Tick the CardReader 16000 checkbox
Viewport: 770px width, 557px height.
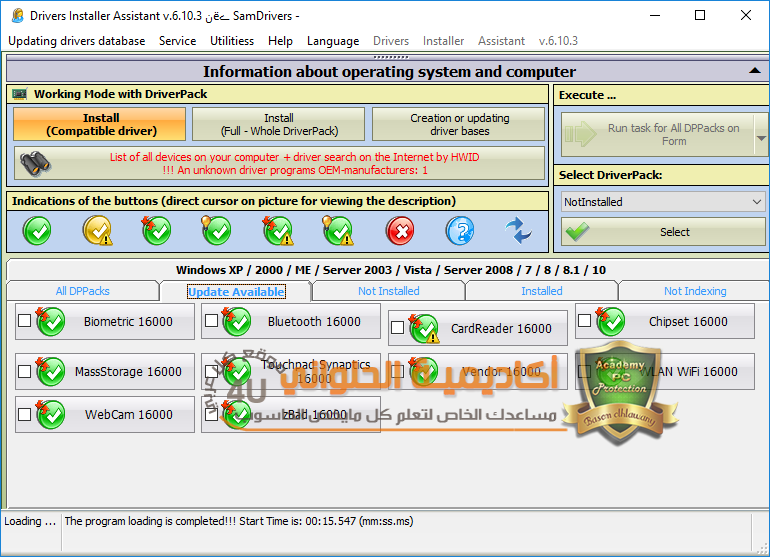click(397, 328)
